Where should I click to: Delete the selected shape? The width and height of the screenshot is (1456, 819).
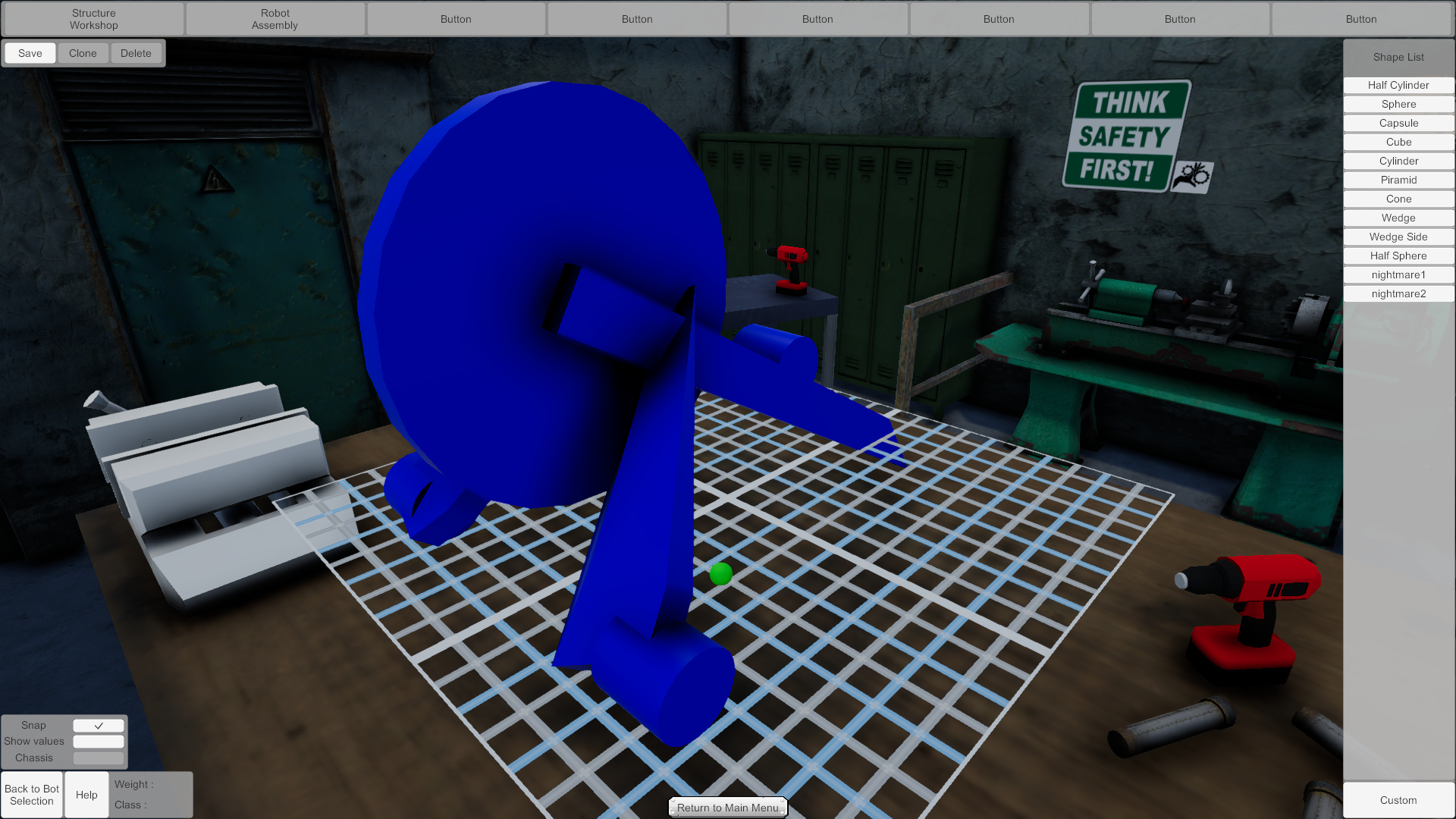point(136,53)
